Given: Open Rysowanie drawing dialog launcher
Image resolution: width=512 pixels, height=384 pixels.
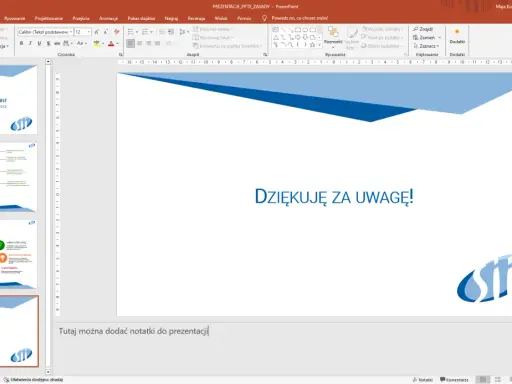Looking at the screenshot, I should [406, 54].
